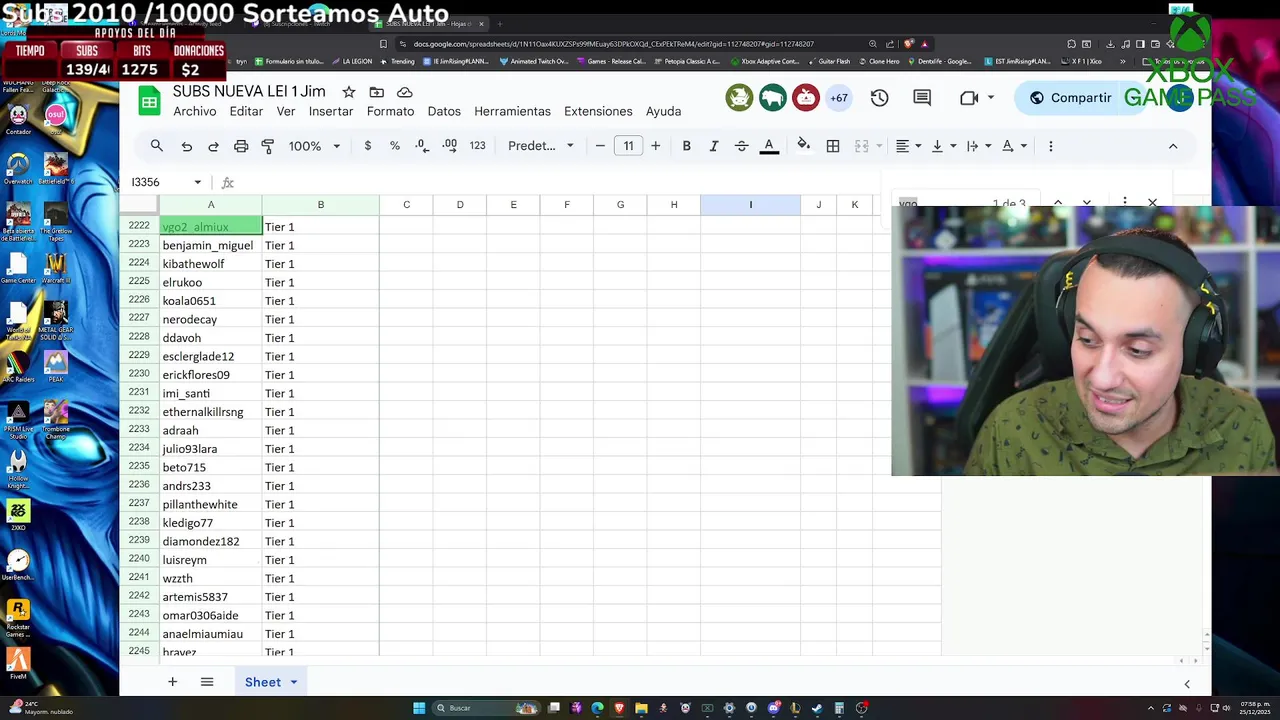Open text wrapping dropdown

[978, 146]
